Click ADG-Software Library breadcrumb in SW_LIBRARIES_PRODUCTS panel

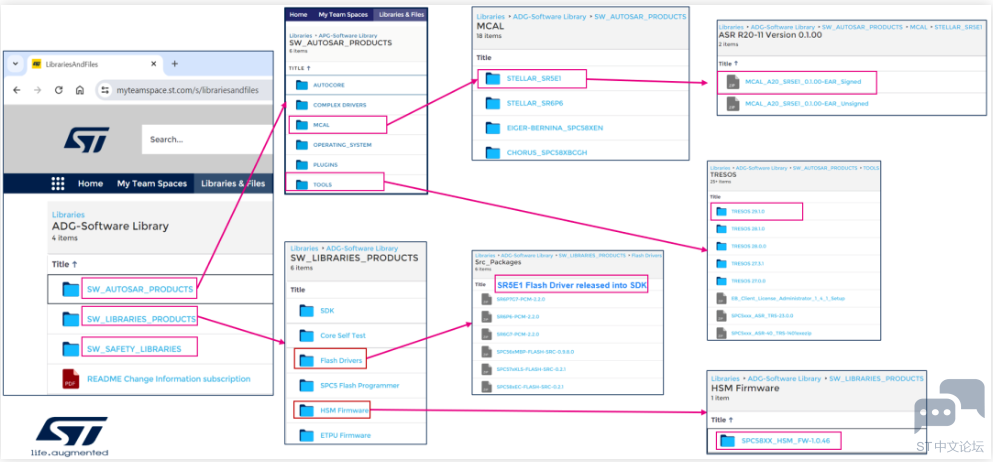(x=360, y=249)
